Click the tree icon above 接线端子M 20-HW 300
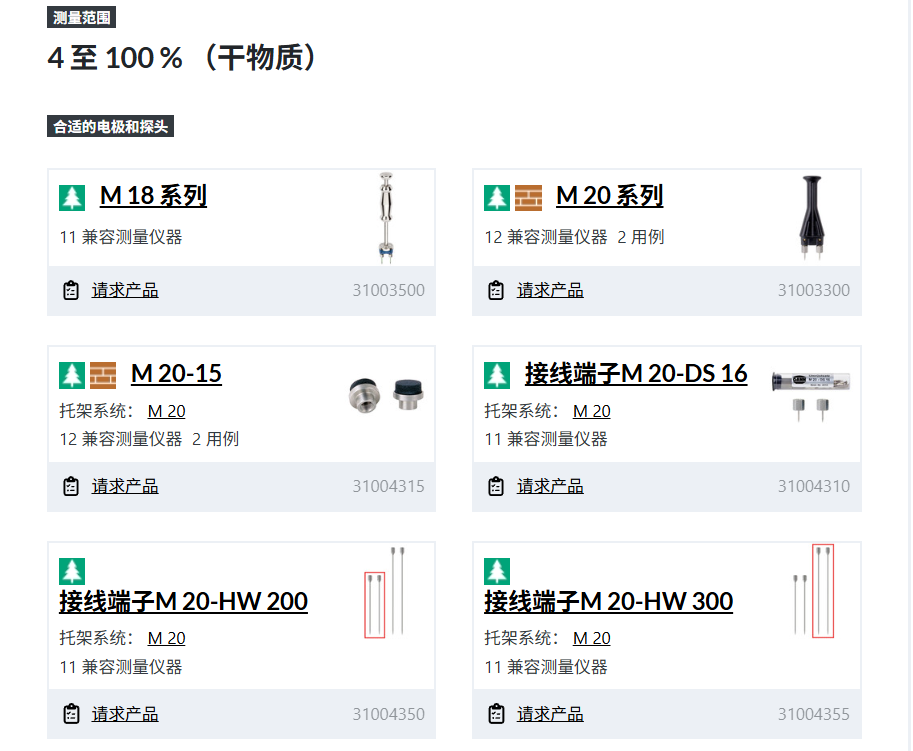Screen dimensions: 913x751 [x=497, y=571]
